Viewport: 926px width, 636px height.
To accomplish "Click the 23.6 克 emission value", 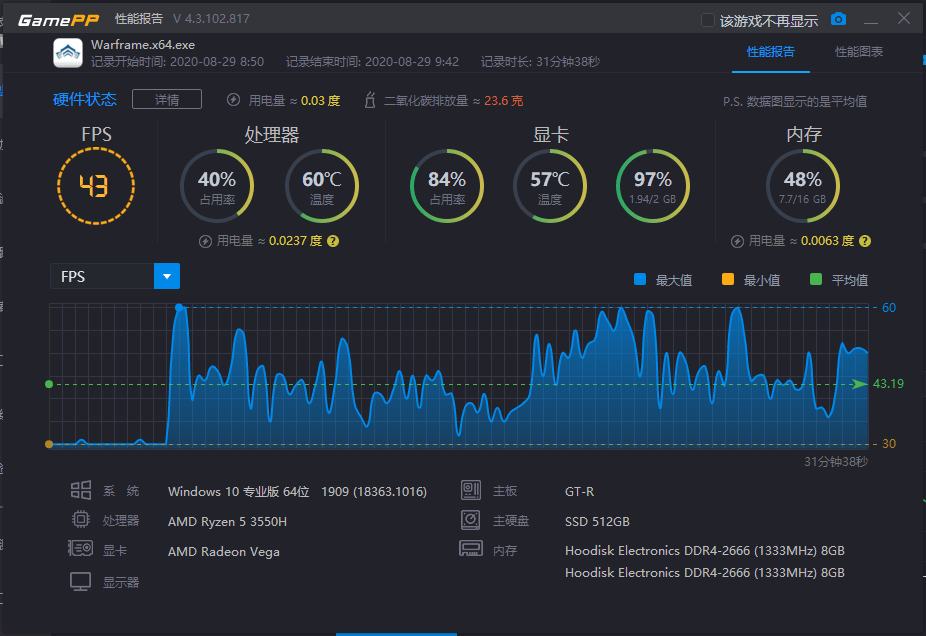I will pos(504,100).
